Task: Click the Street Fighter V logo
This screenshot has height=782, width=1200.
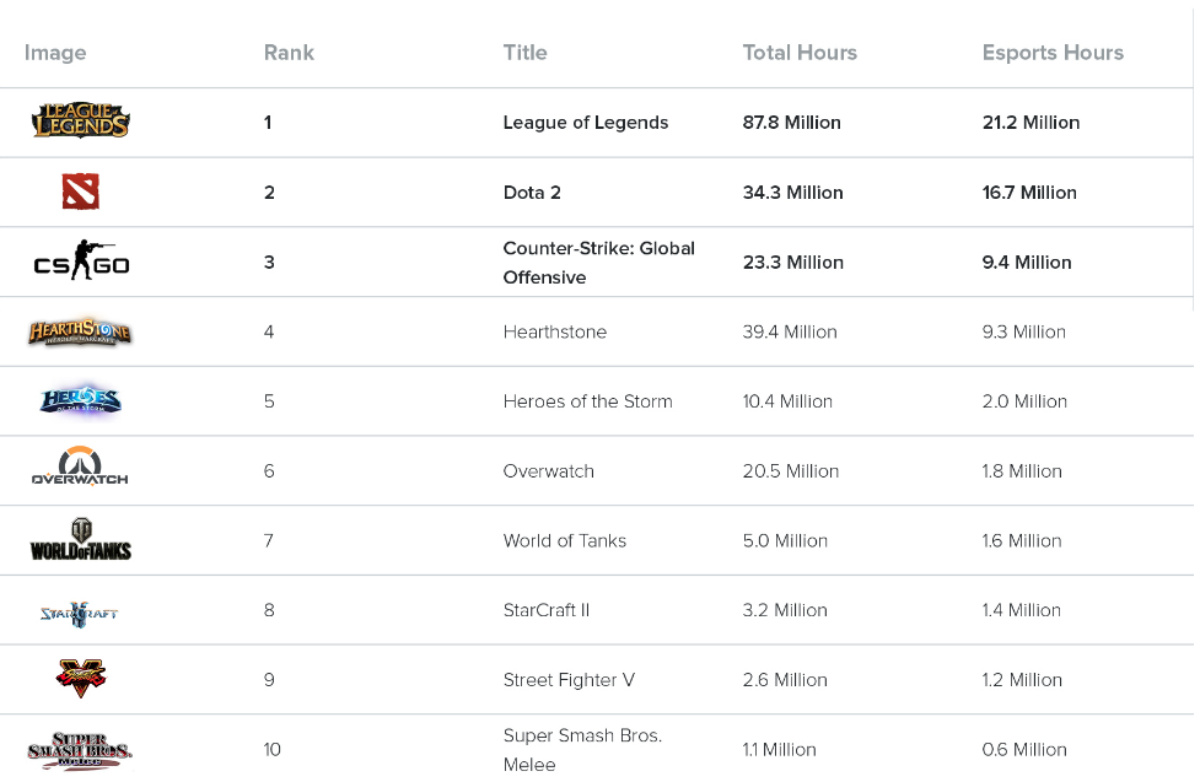Action: [80, 680]
